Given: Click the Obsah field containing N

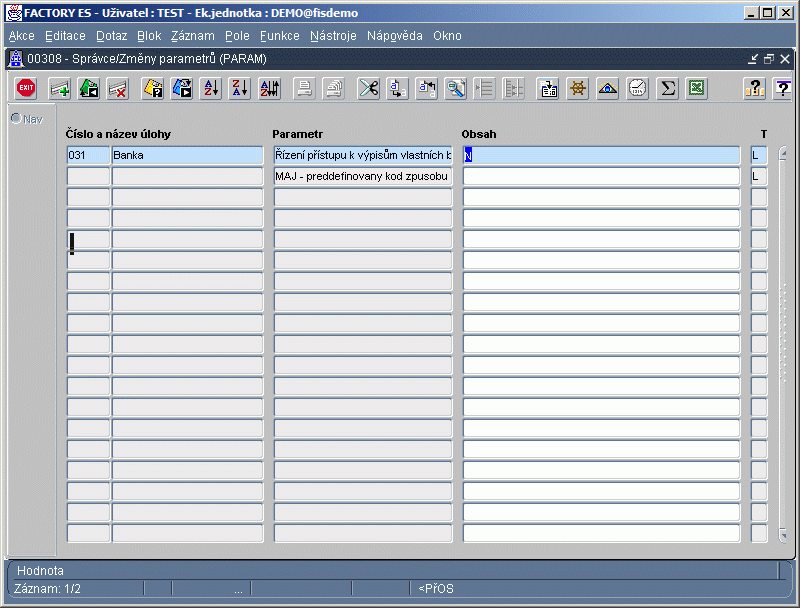Looking at the screenshot, I should tap(601, 155).
